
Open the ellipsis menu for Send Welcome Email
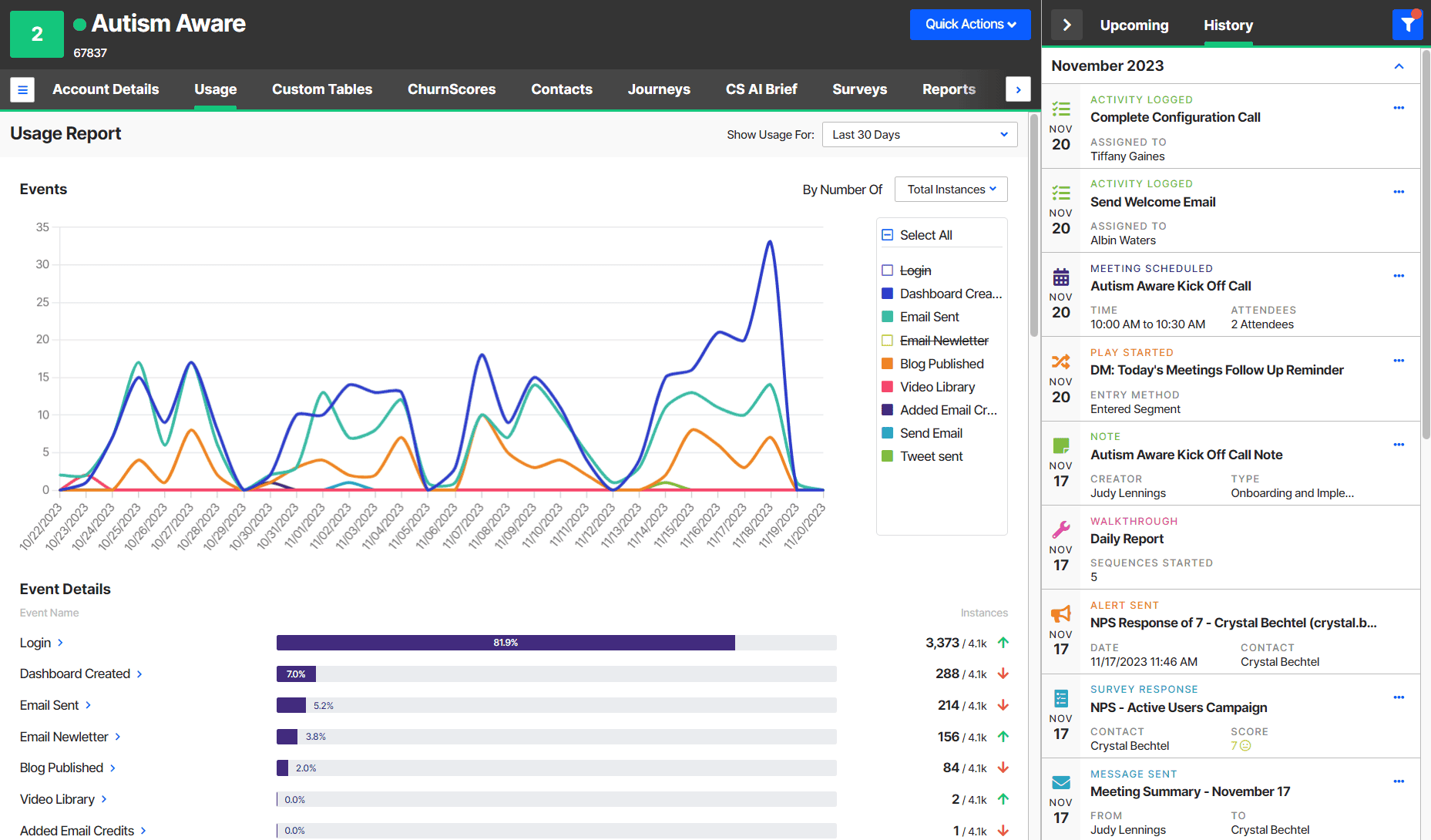1399,192
